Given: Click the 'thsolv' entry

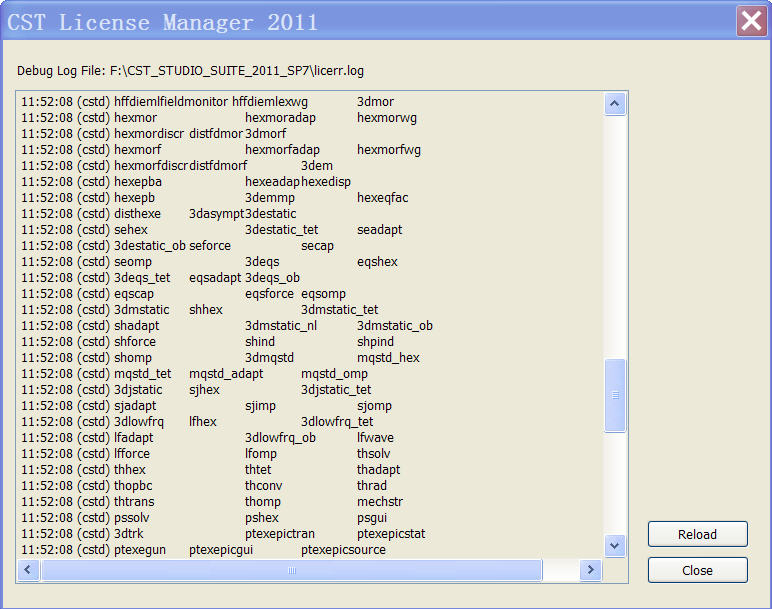Looking at the screenshot, I should [x=374, y=454].
